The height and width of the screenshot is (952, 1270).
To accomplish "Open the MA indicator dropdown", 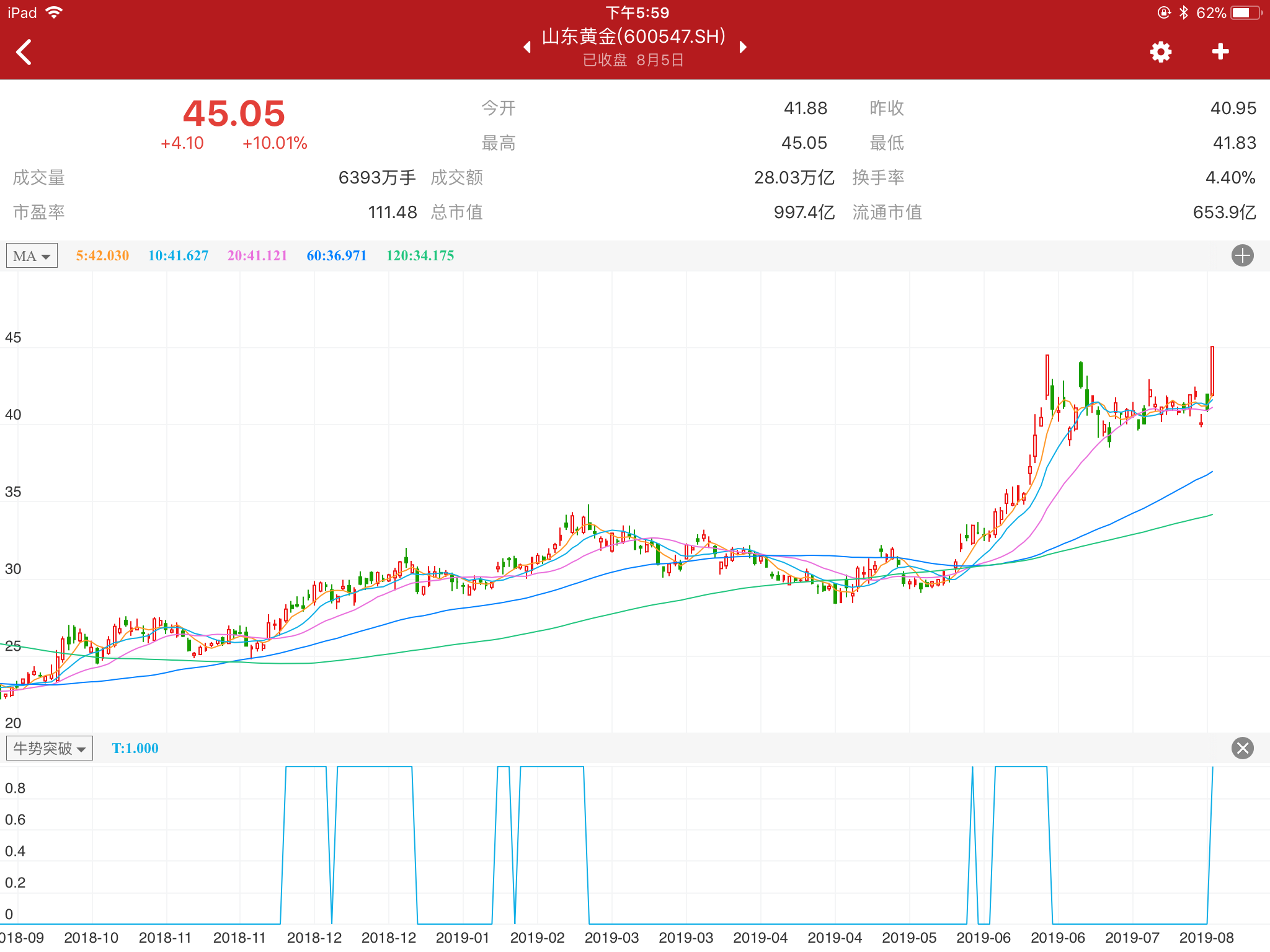I will point(32,255).
